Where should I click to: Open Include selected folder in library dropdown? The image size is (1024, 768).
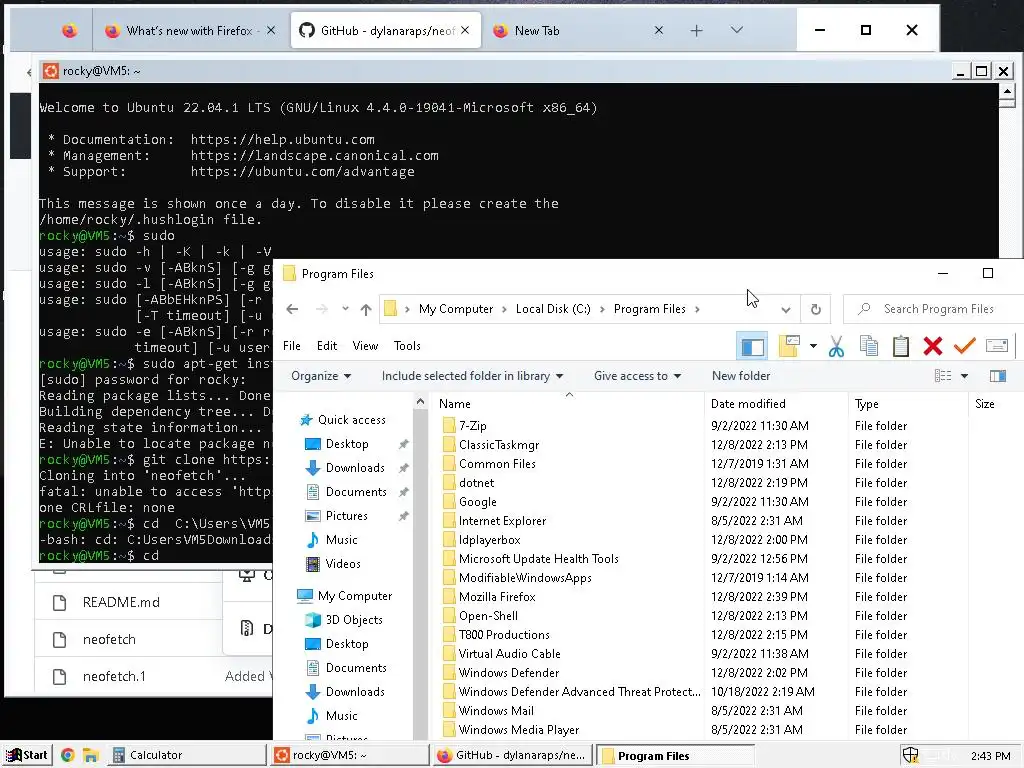click(472, 376)
